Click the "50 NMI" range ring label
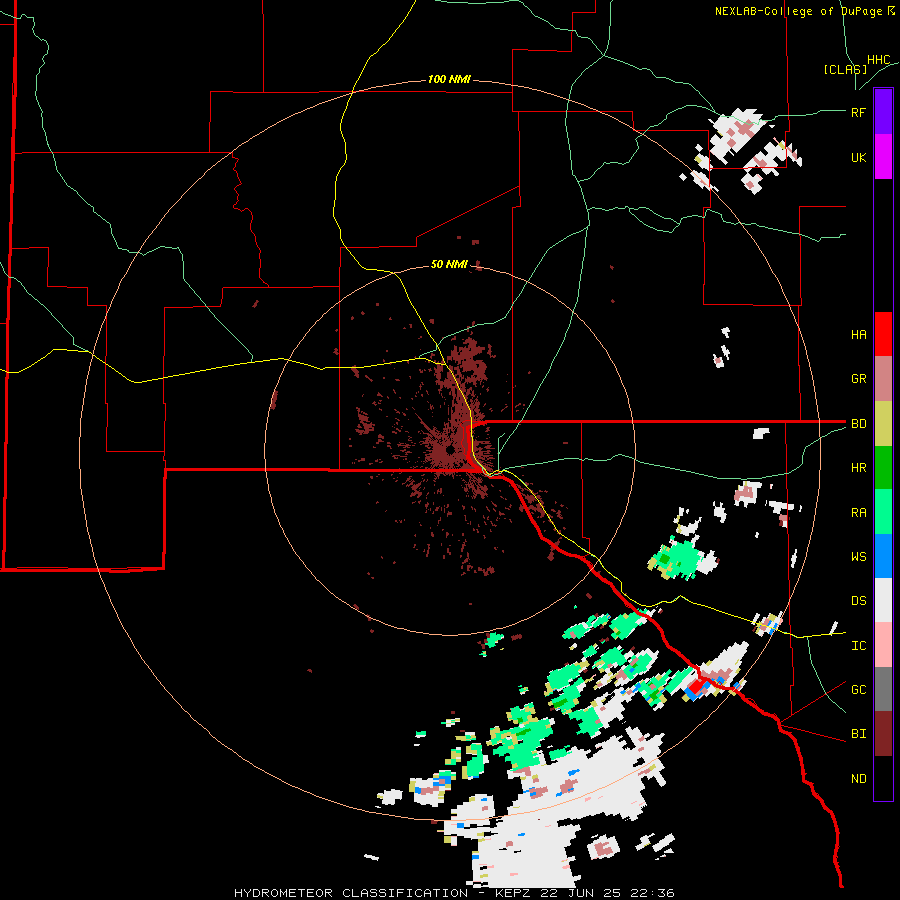The height and width of the screenshot is (900, 900). 449,264
